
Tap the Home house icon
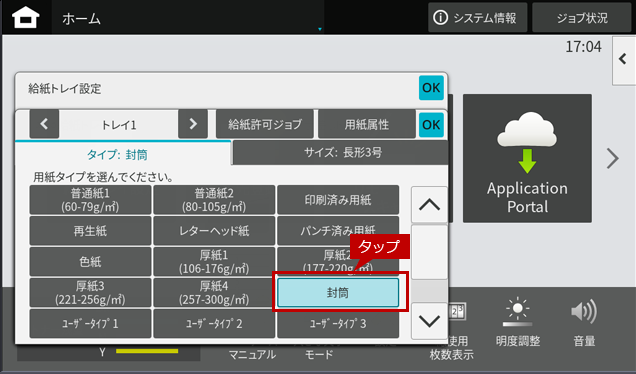26,17
